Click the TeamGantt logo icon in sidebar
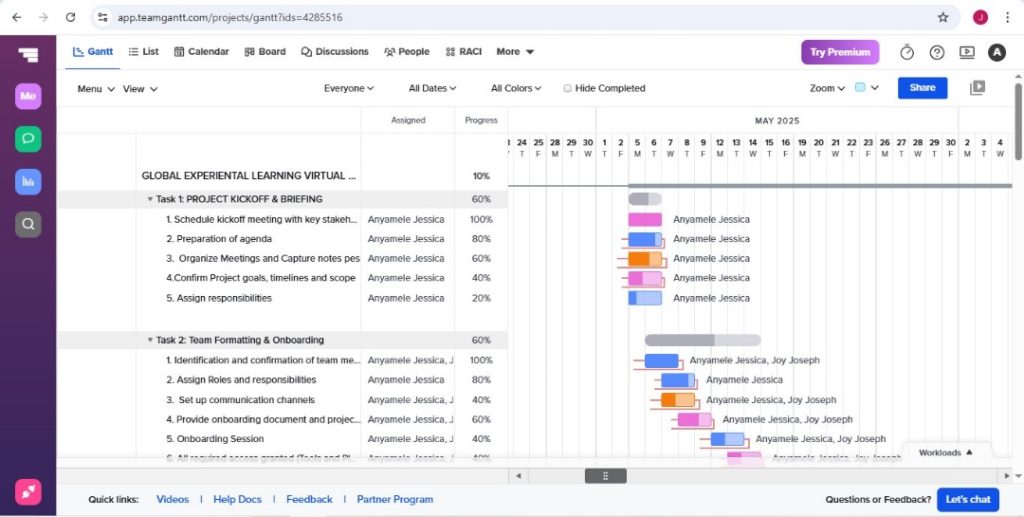The image size is (1024, 517). point(28,54)
